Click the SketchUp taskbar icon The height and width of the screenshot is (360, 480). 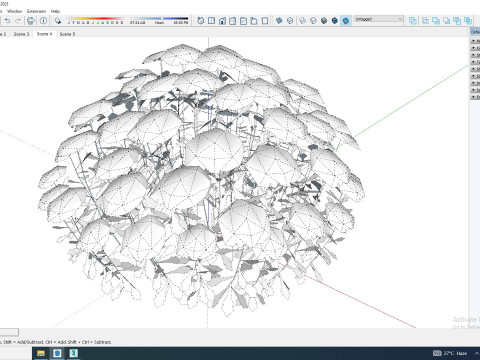click(x=57, y=353)
